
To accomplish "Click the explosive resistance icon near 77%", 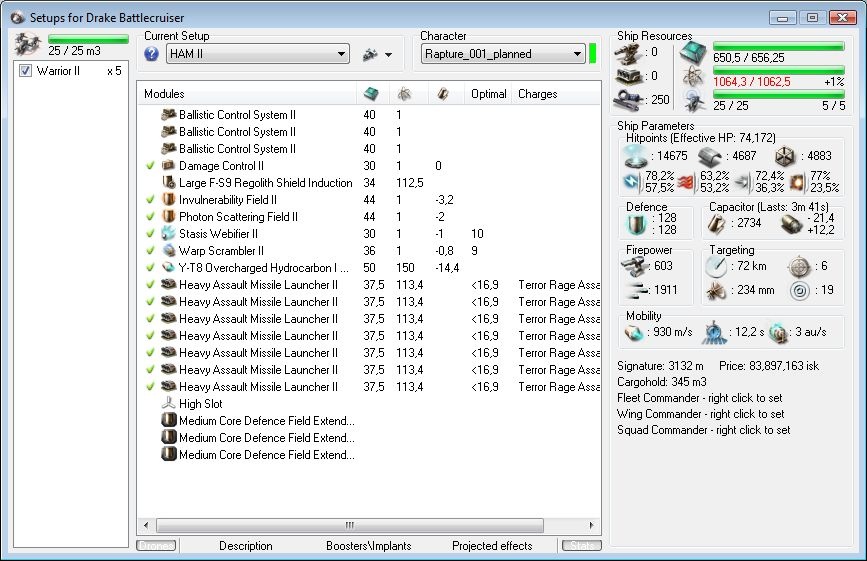I will (x=797, y=182).
